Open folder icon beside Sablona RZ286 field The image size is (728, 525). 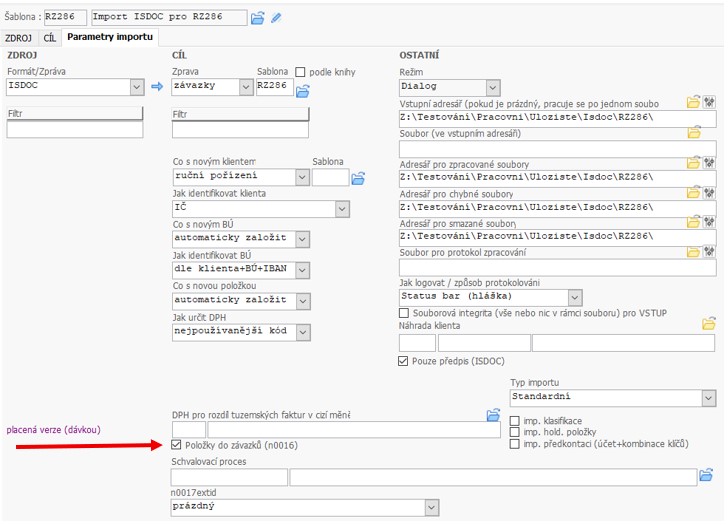pos(302,91)
